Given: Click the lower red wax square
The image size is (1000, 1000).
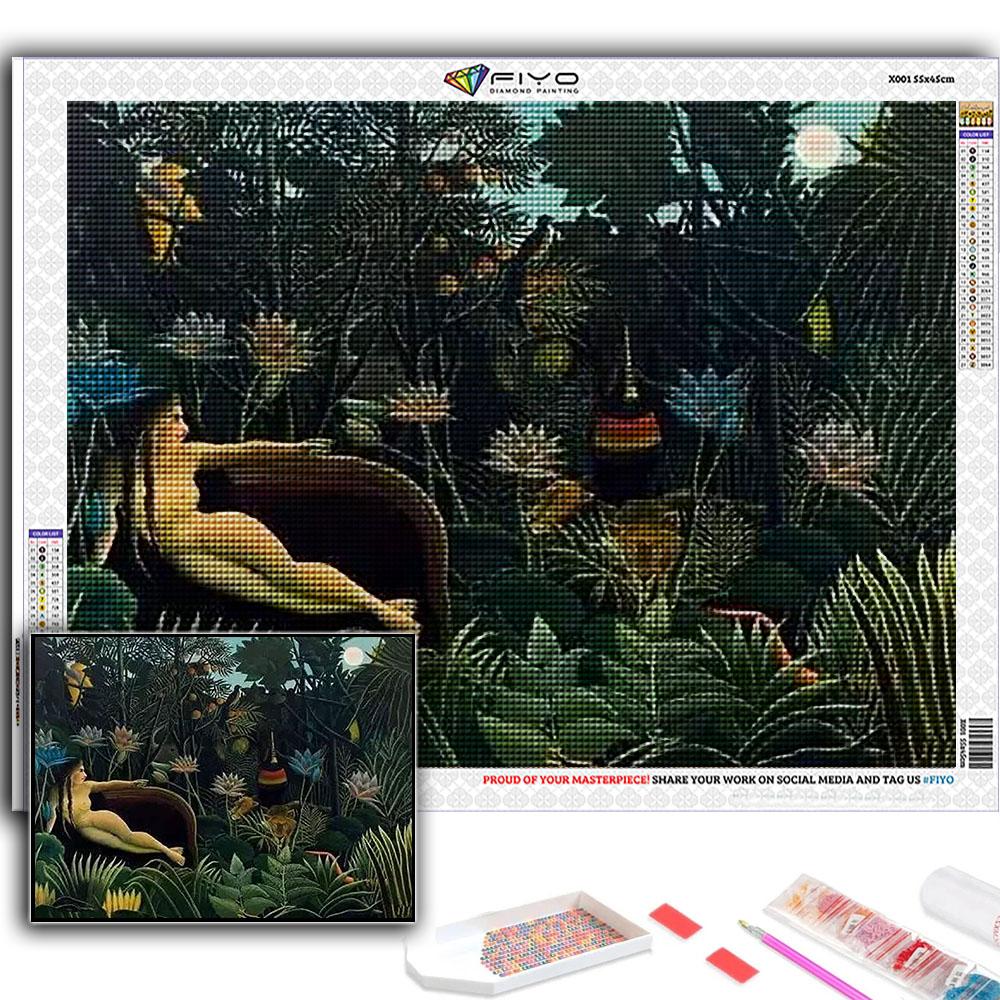Looking at the screenshot, I should [x=731, y=964].
